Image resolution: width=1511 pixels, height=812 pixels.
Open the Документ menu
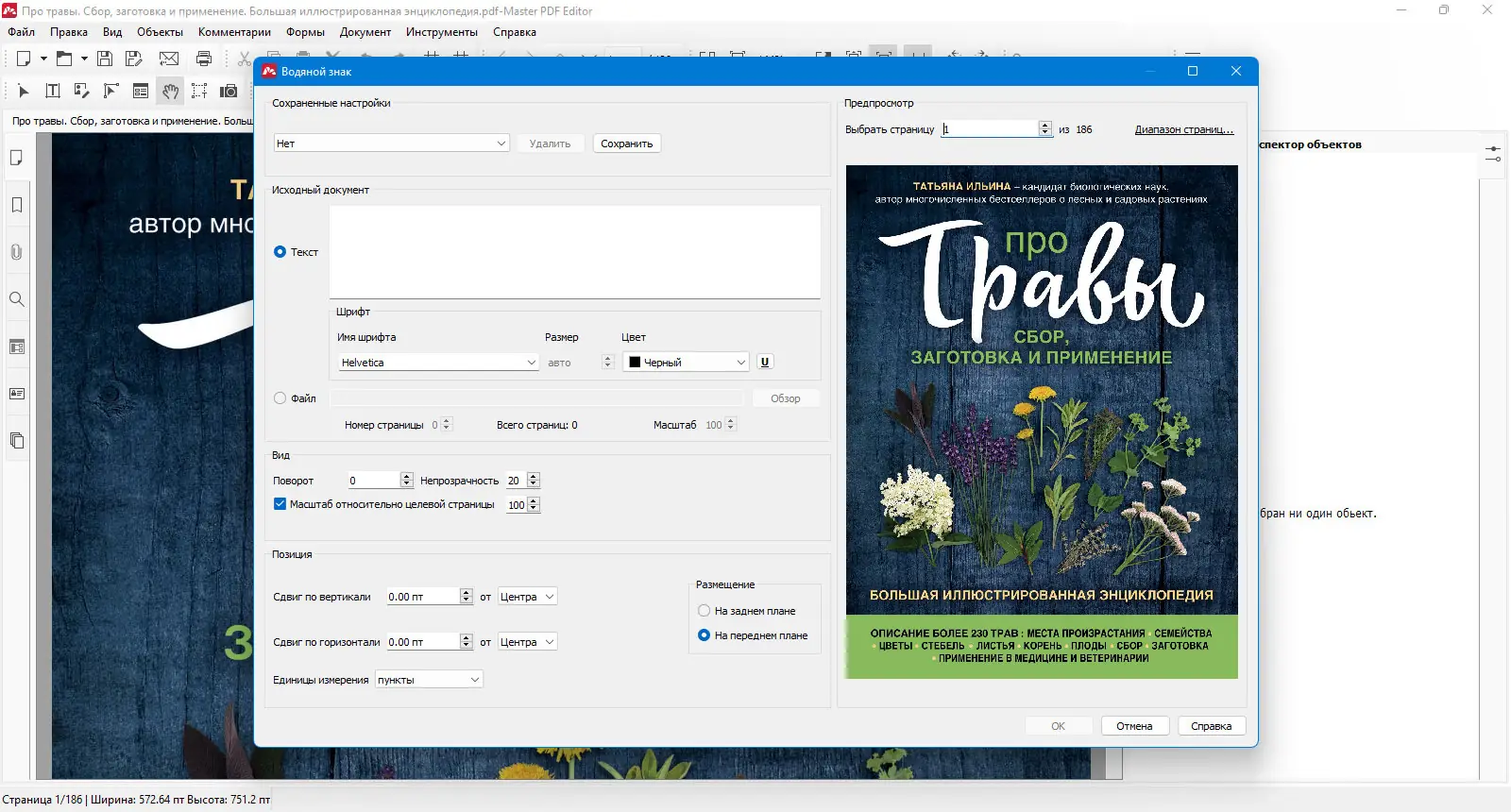(x=365, y=32)
